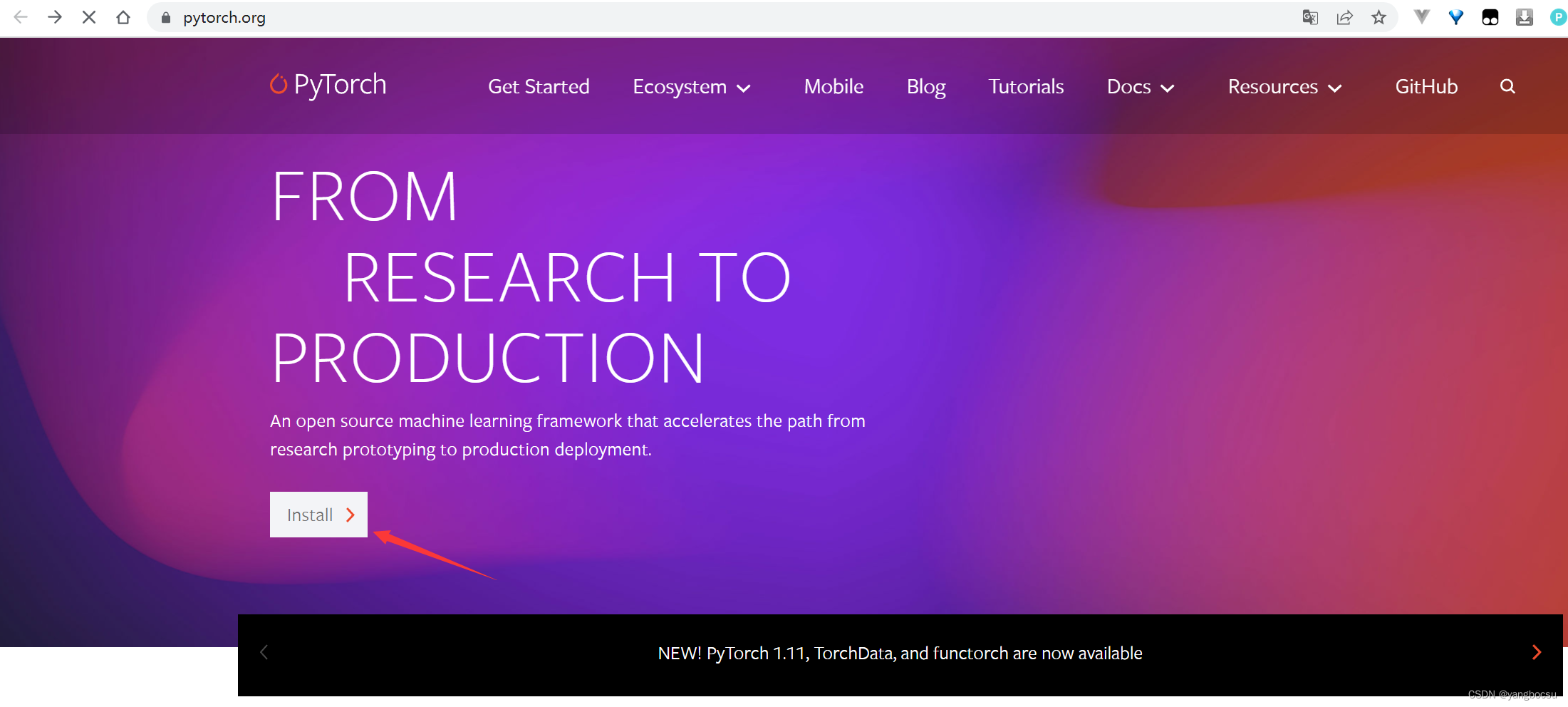This screenshot has width=1568, height=707.
Task: Click the browser back arrow
Action: coord(21,17)
